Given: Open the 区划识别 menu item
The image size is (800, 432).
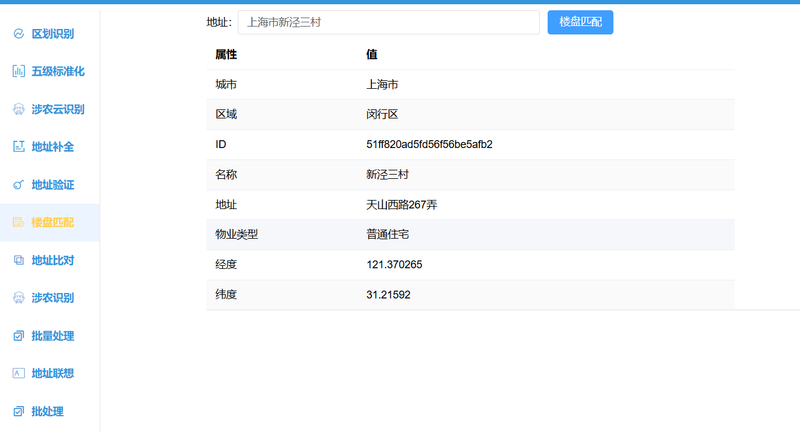Looking at the screenshot, I should click(x=53, y=34).
